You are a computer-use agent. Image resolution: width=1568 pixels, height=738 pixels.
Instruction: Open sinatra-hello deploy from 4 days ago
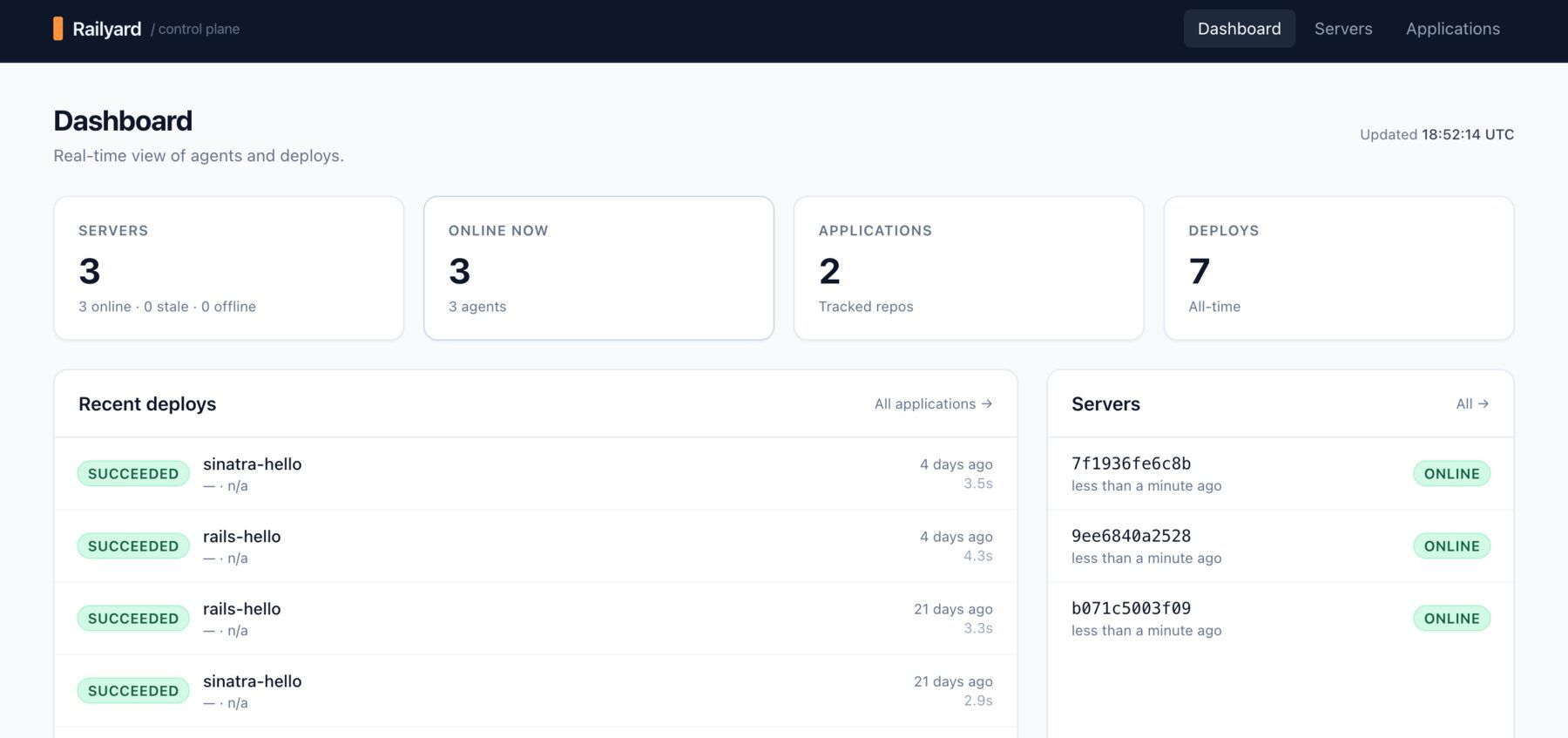tap(536, 474)
